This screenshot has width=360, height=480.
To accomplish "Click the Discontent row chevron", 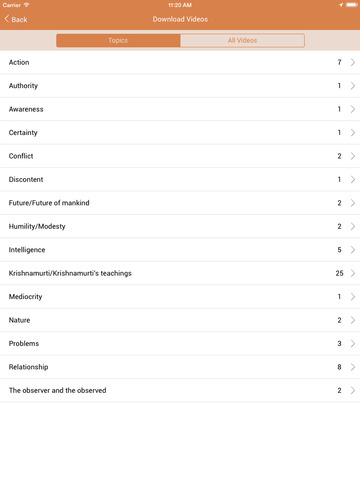I will click(x=353, y=179).
